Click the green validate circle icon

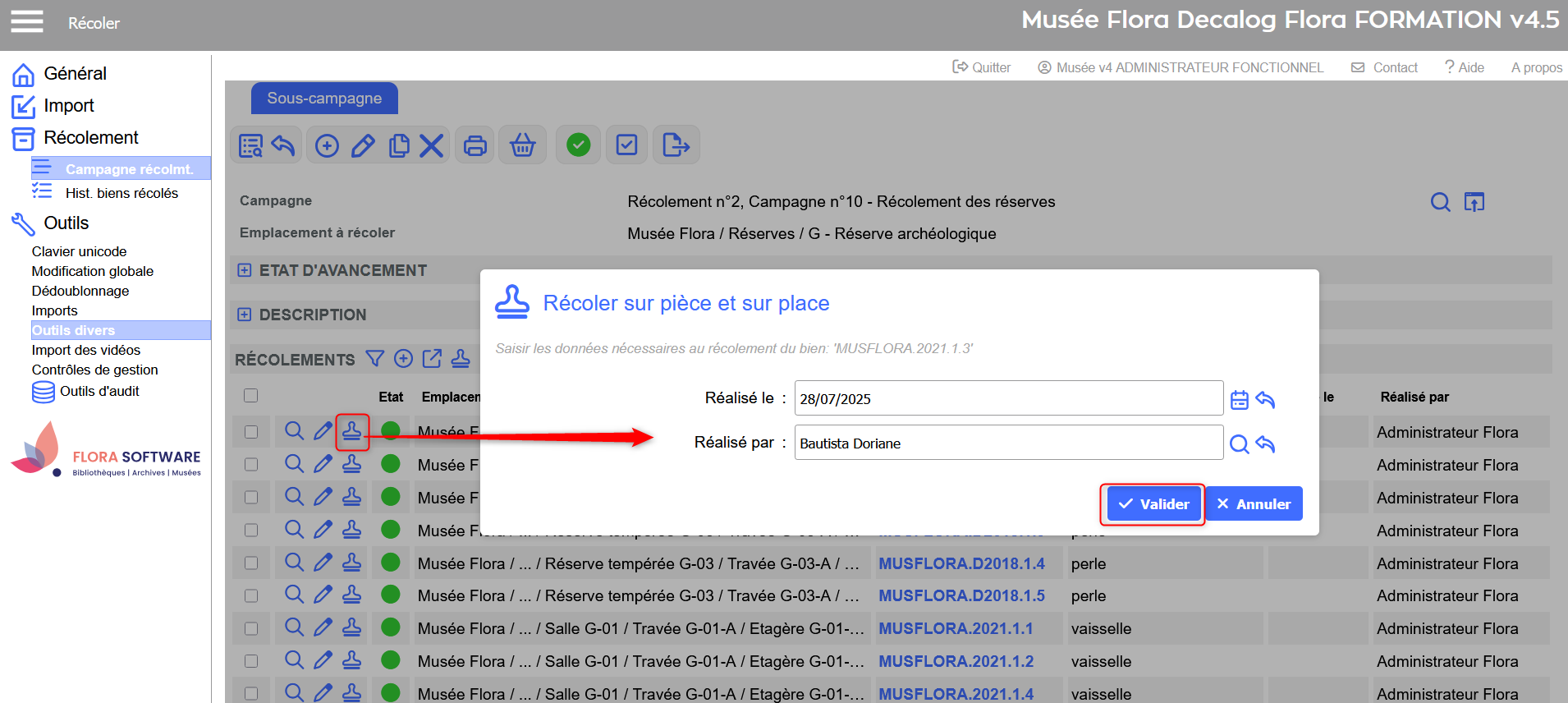(x=579, y=145)
